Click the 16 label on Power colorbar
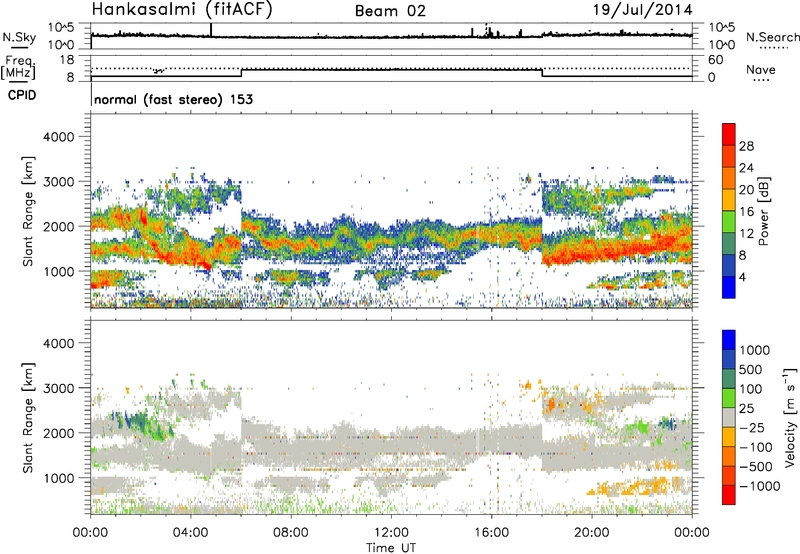800x554 pixels. coord(746,212)
